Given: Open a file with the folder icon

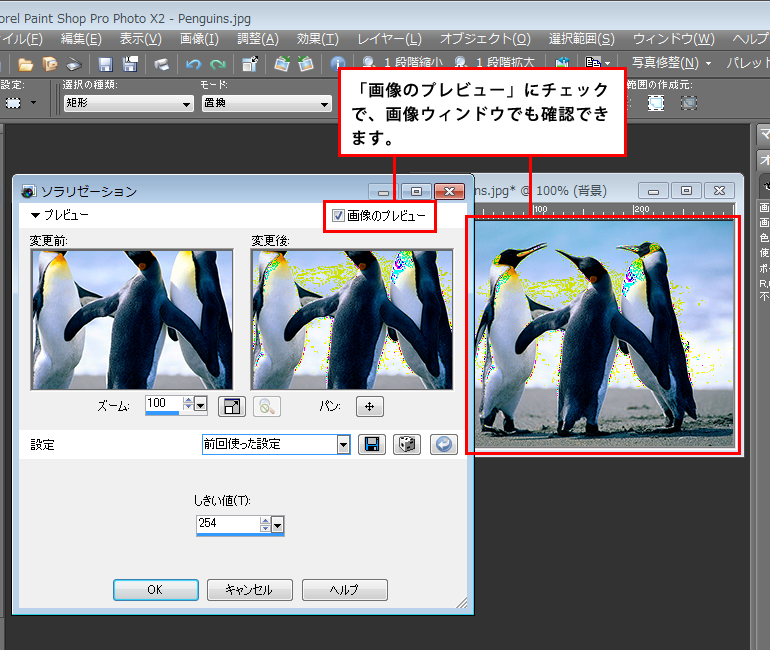Looking at the screenshot, I should coord(25,64).
